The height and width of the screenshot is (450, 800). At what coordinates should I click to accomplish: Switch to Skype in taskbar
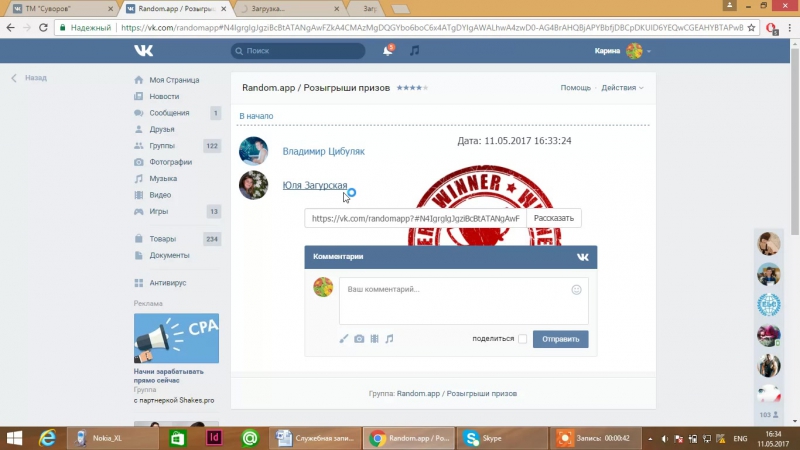point(502,438)
